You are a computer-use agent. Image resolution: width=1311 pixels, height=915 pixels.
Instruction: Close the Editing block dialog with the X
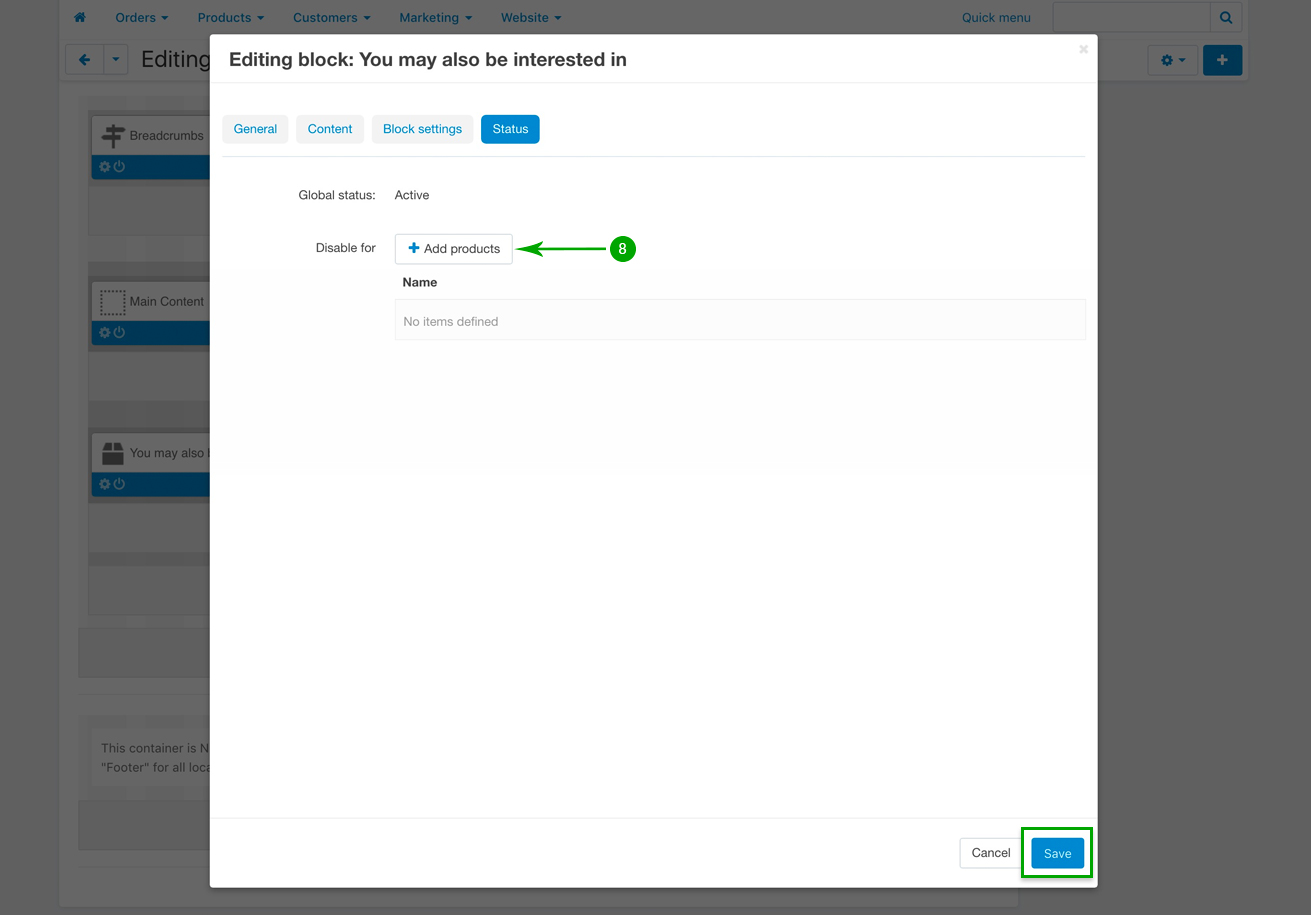click(x=1083, y=49)
